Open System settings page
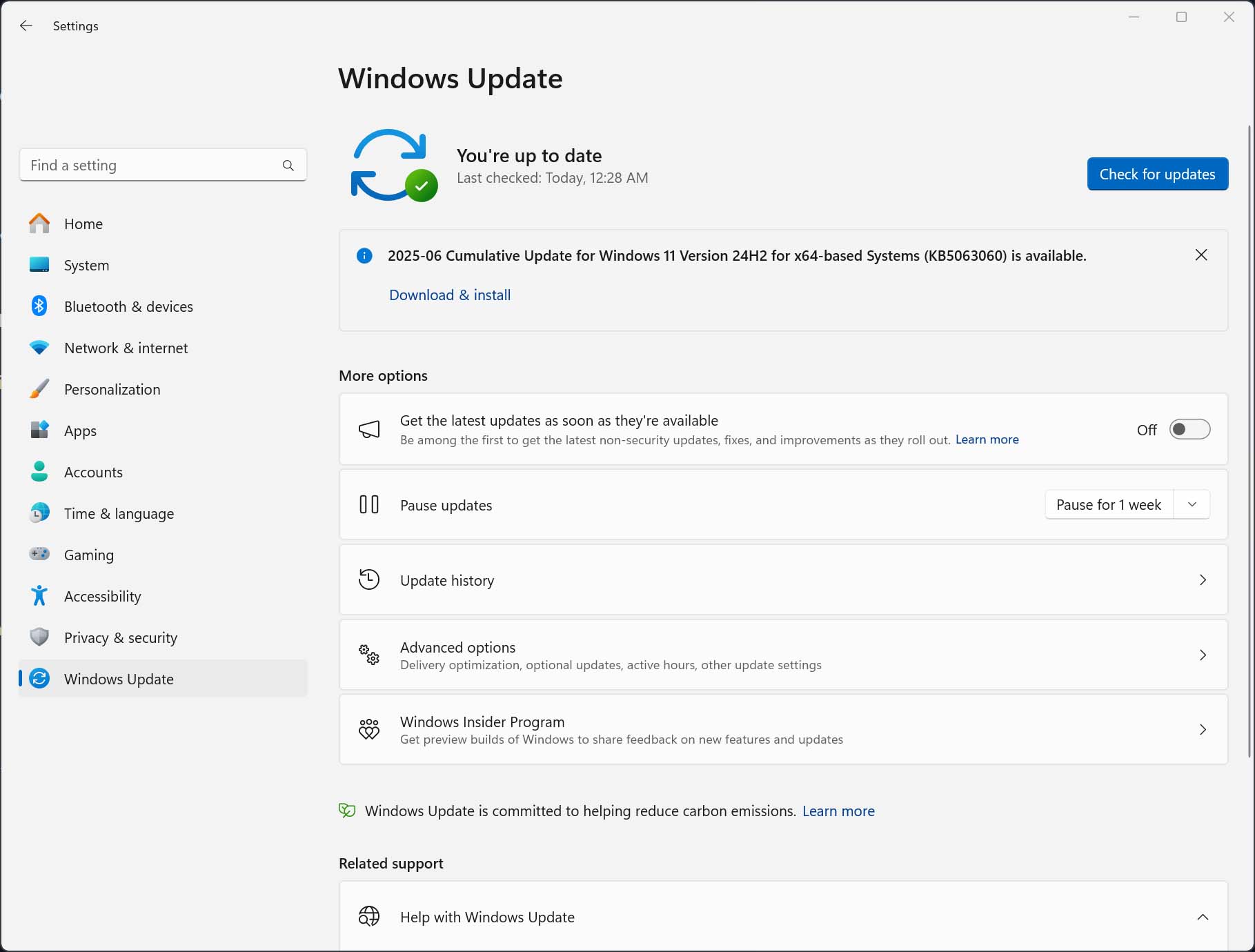1255x952 pixels. (x=164, y=265)
